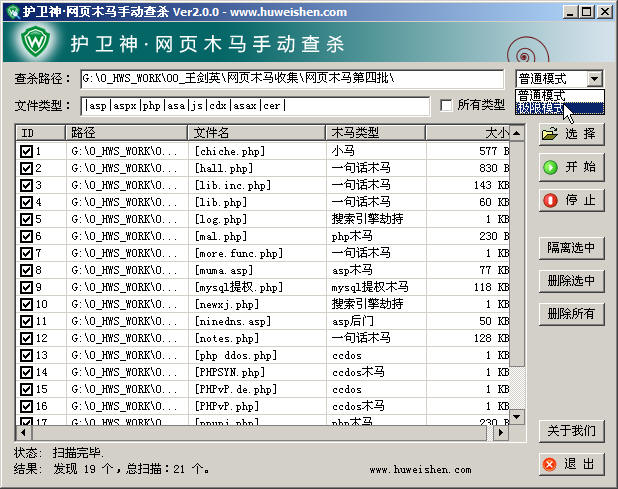Click the green start icon beside 开始
The width and height of the screenshot is (618, 489).
pyautogui.click(x=550, y=167)
